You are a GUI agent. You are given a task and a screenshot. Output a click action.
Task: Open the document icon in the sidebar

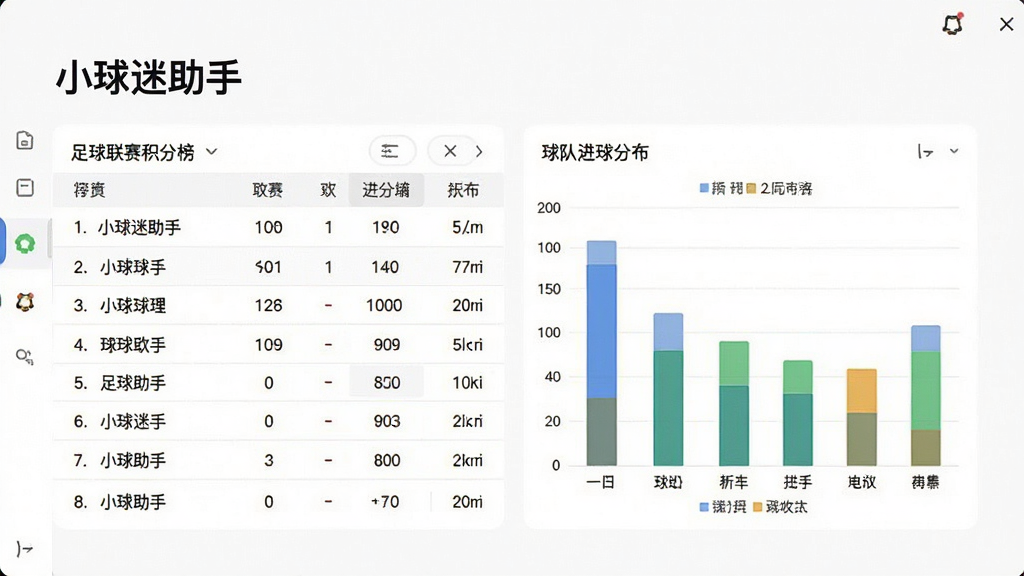(25, 140)
